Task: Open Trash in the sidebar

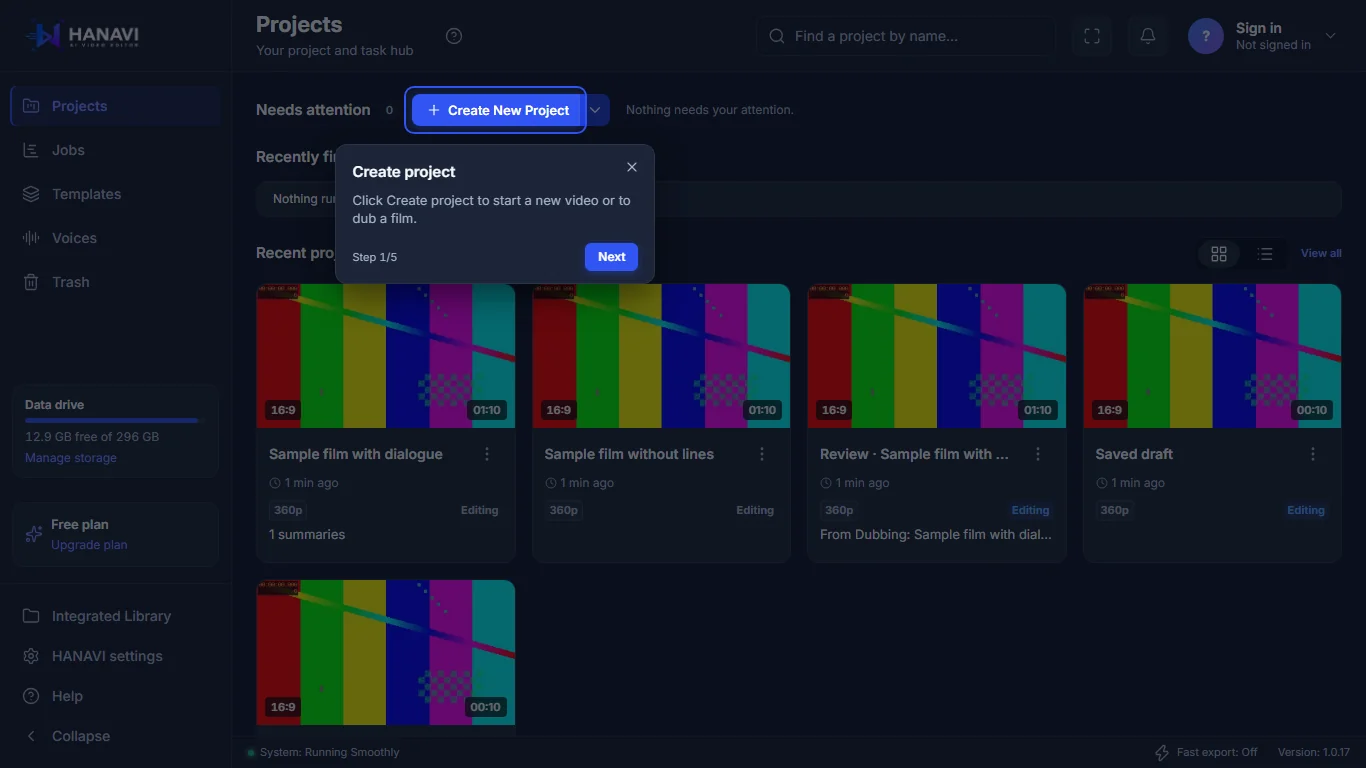Action: point(116,282)
